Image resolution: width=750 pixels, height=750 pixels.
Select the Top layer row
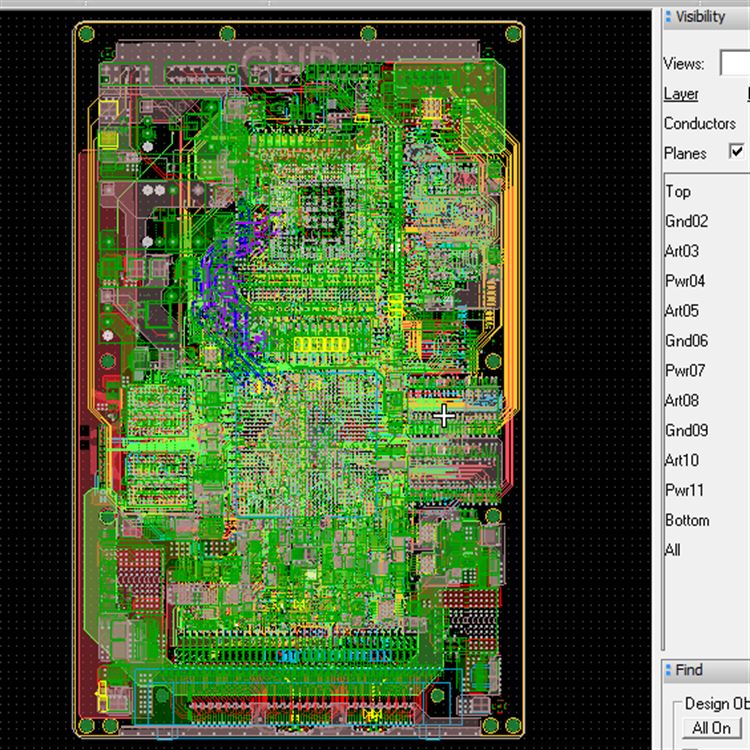click(678, 191)
